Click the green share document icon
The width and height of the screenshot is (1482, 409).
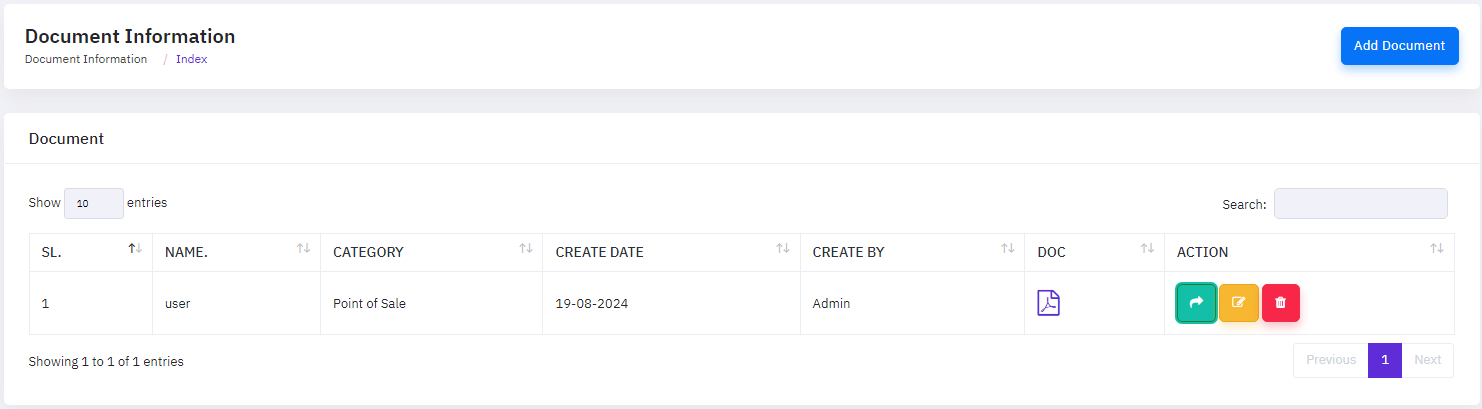click(1196, 303)
